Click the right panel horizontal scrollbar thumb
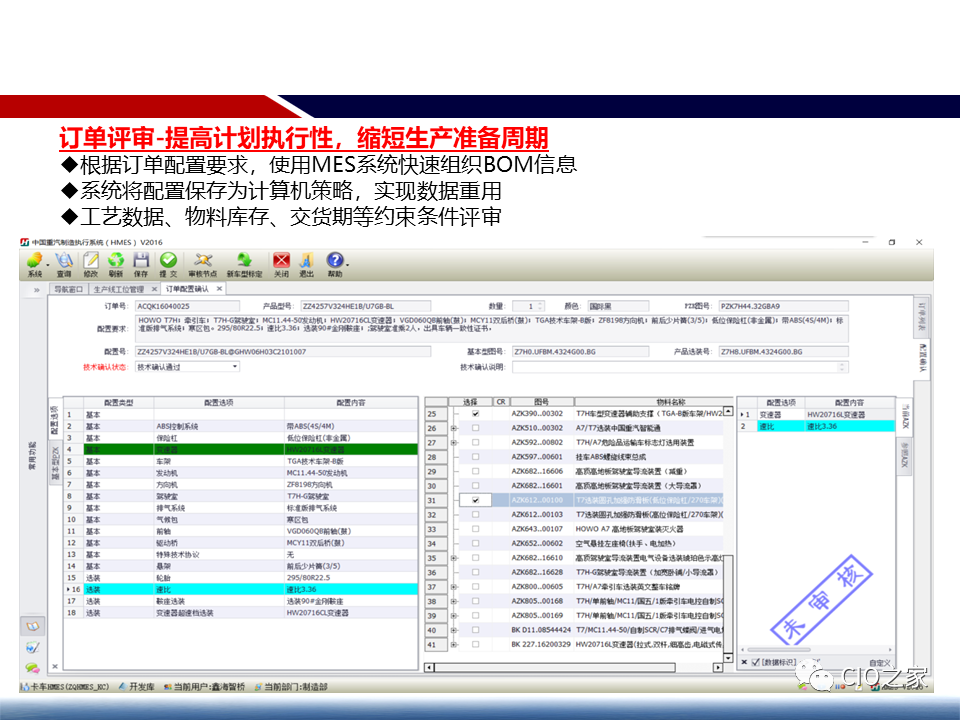The width and height of the screenshot is (960, 720). coord(779,650)
